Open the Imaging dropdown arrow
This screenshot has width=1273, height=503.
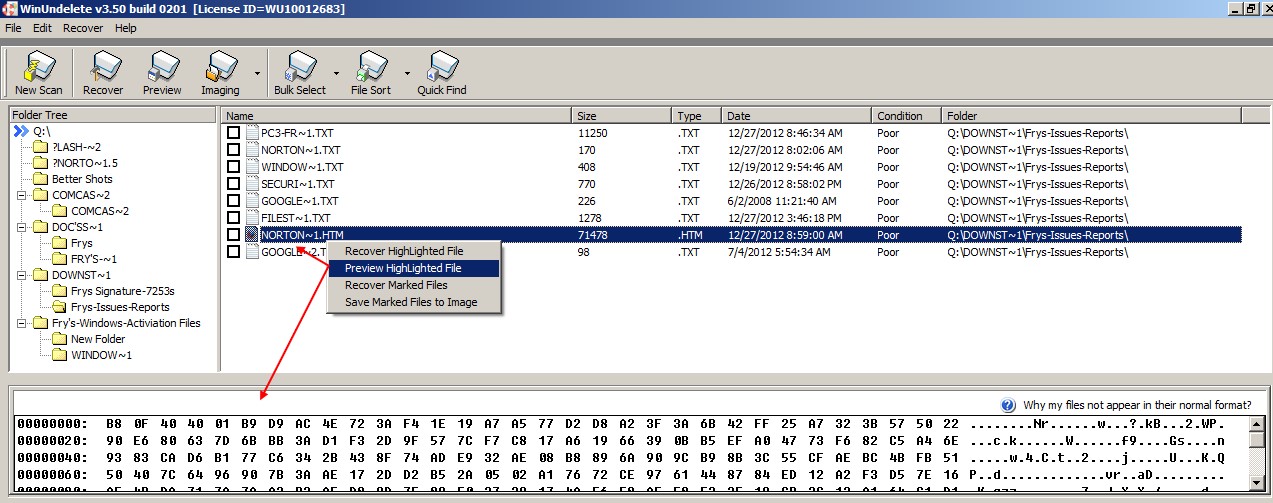(x=258, y=74)
